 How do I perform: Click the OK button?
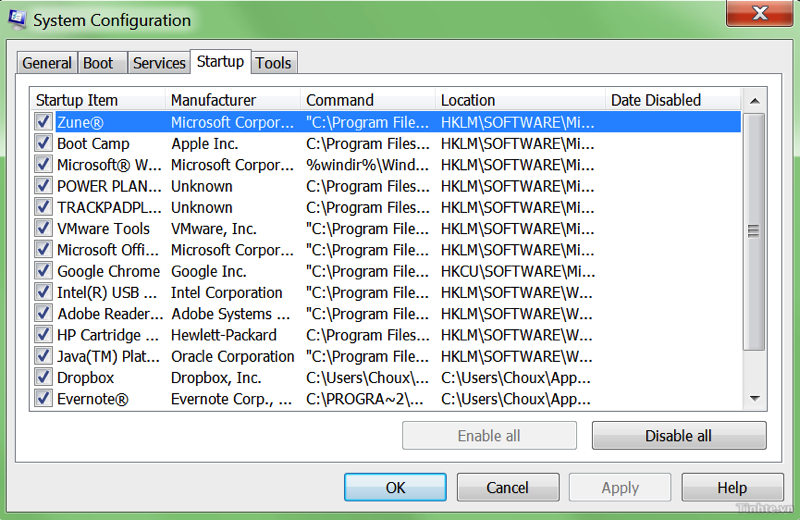395,487
